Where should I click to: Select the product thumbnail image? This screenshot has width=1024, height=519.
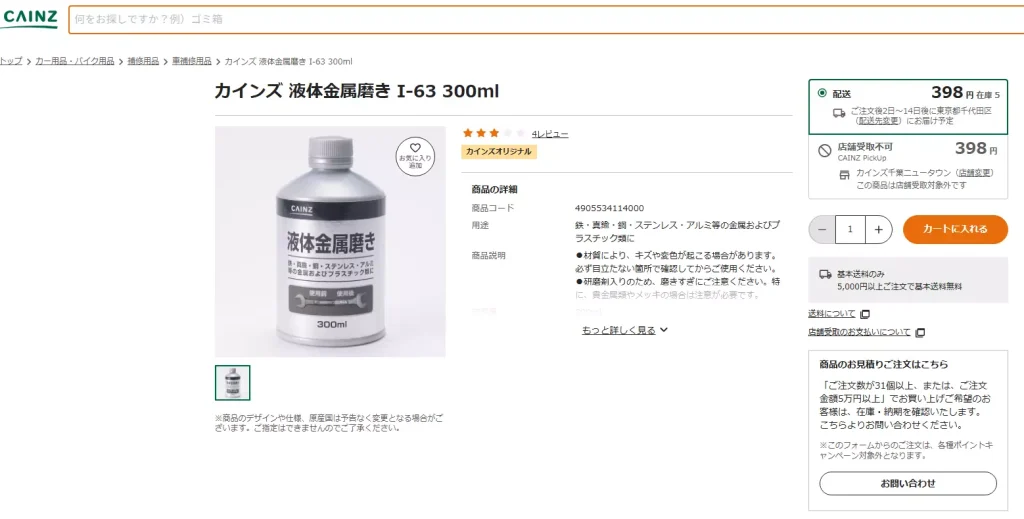(x=232, y=383)
